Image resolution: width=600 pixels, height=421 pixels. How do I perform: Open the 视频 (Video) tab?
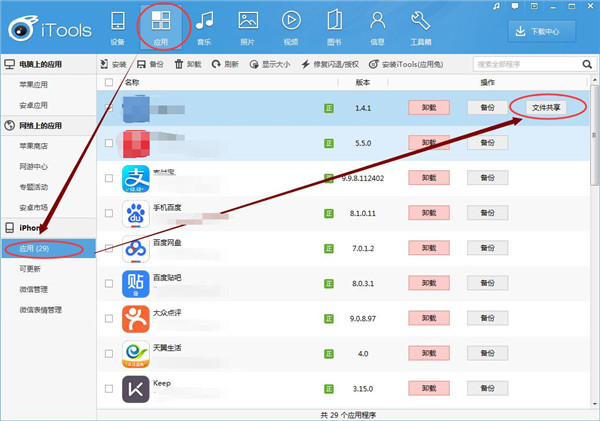291,29
